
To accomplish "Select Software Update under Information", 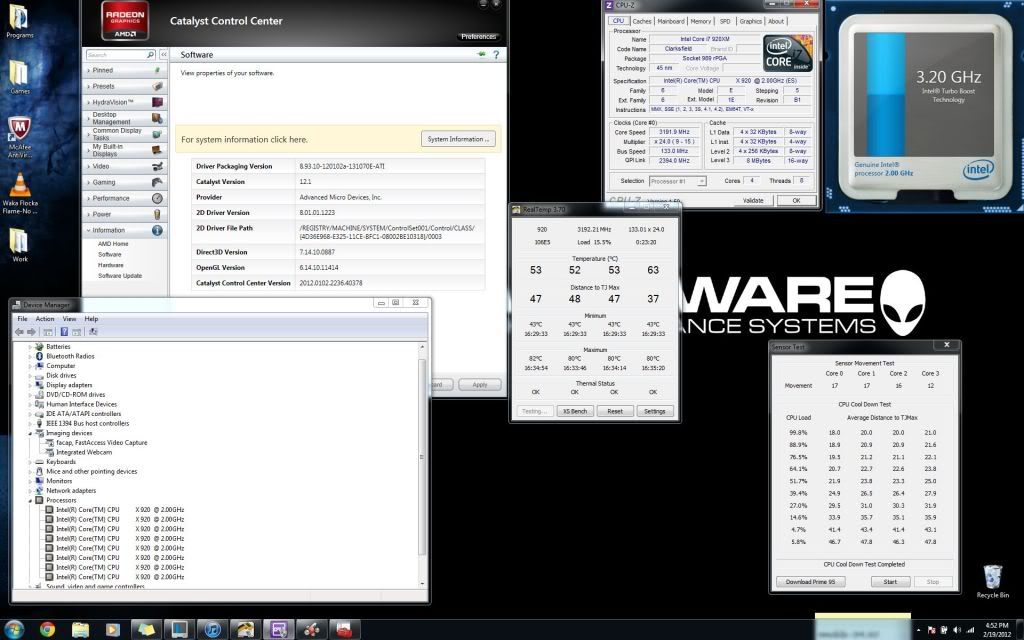I will tap(120, 276).
